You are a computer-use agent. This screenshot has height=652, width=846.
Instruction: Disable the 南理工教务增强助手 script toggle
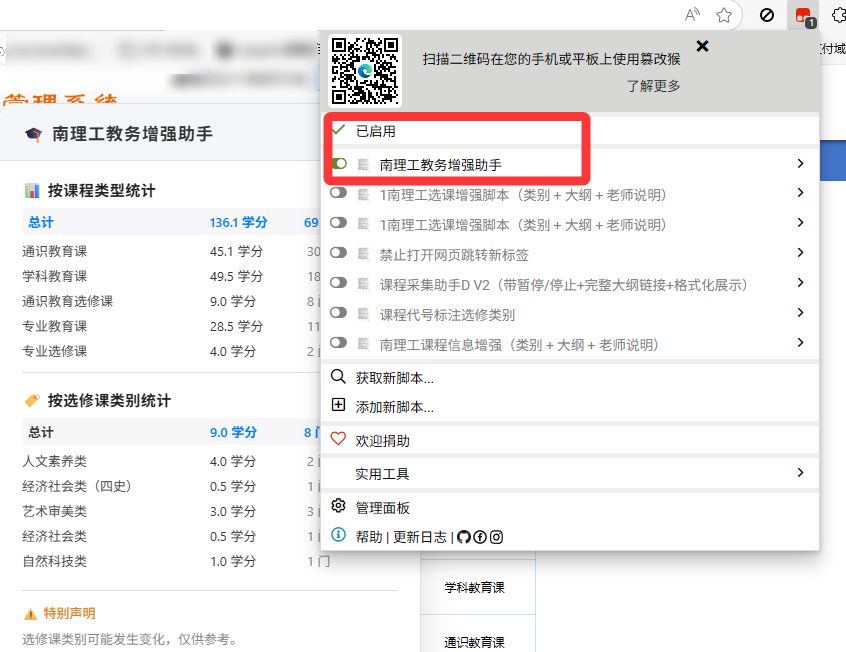point(339,164)
